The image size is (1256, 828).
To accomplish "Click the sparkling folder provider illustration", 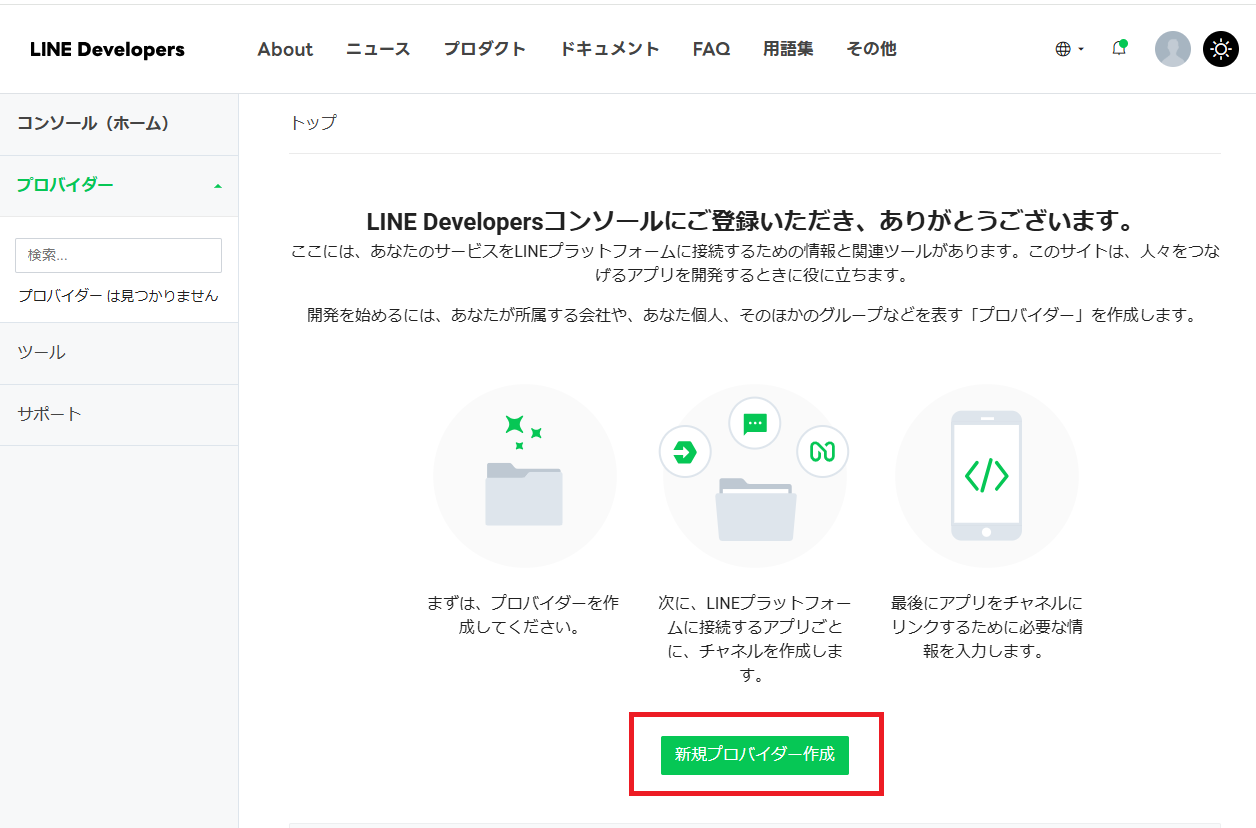I will point(524,476).
